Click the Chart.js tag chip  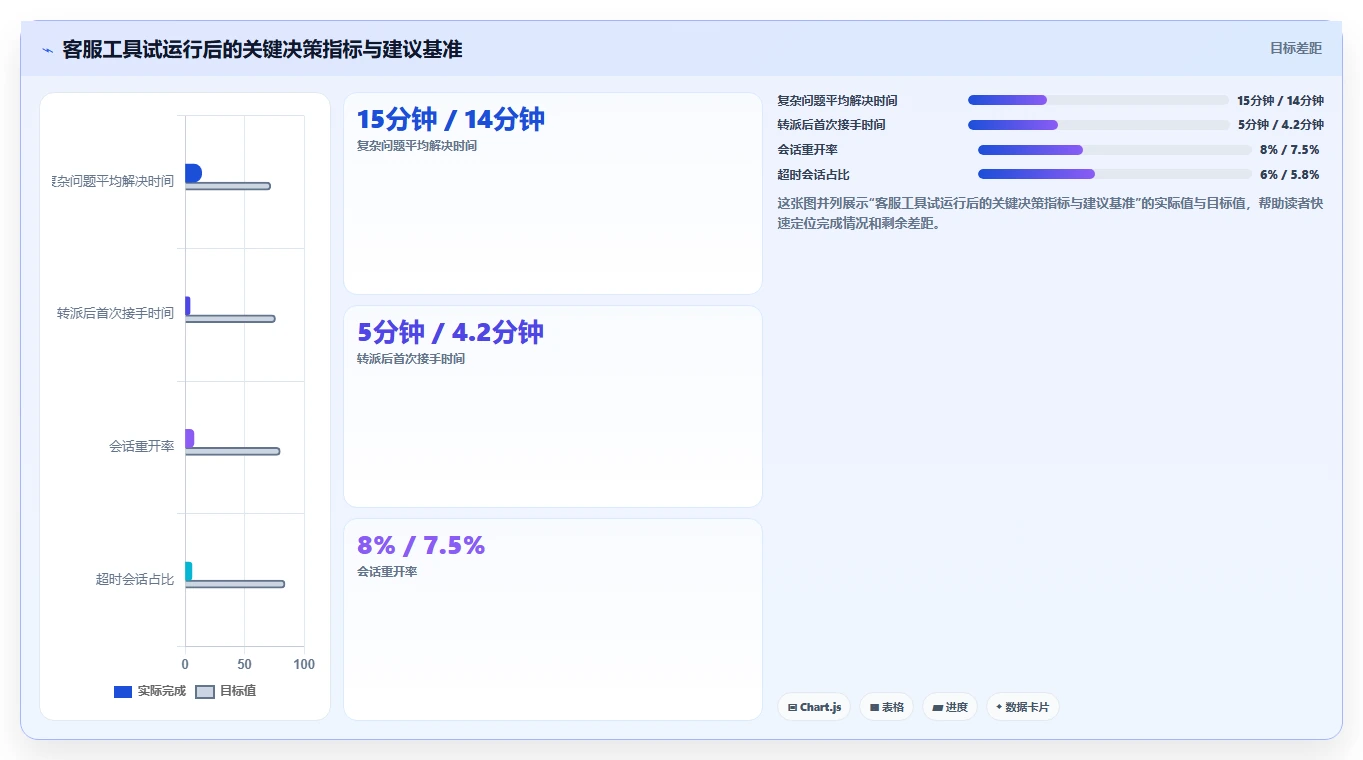tap(815, 707)
